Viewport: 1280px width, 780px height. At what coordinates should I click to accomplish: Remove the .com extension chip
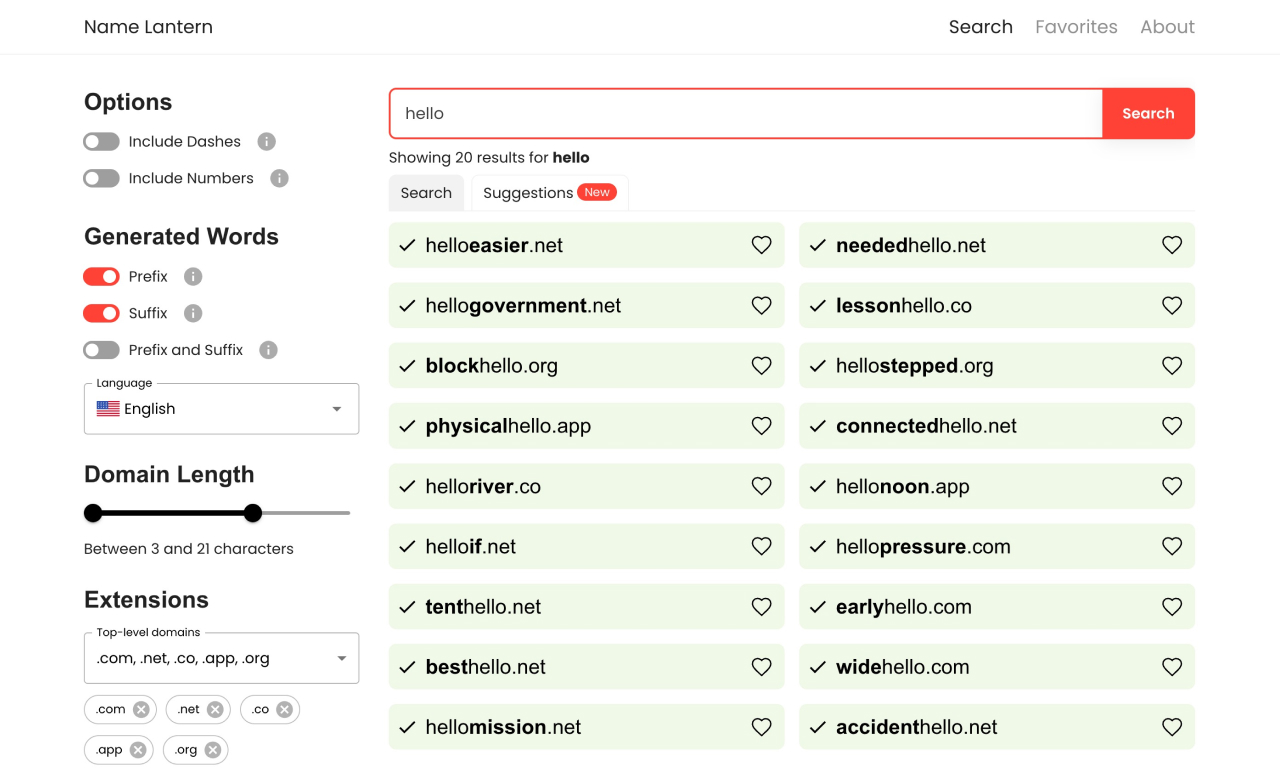(141, 710)
